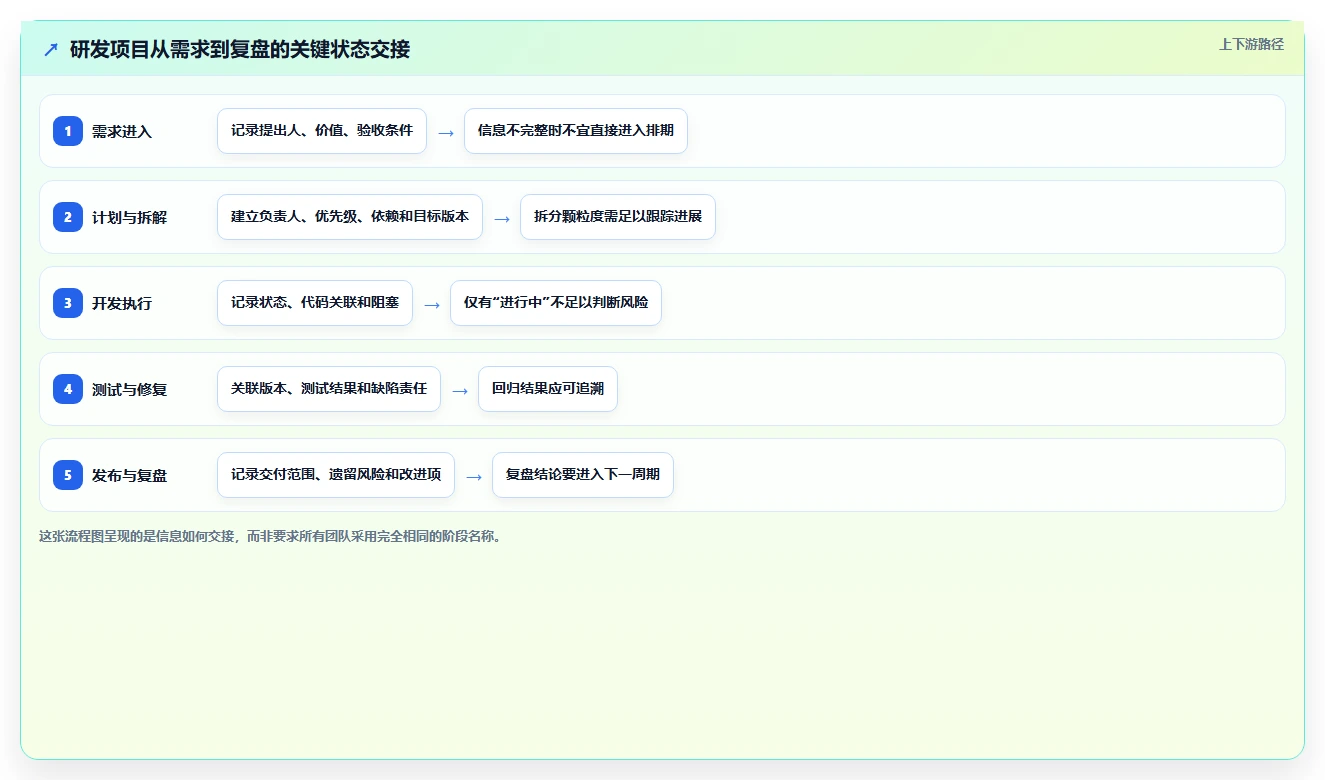Click the arrow in the 计划与拆解 row
This screenshot has width=1325, height=780.
click(x=502, y=218)
